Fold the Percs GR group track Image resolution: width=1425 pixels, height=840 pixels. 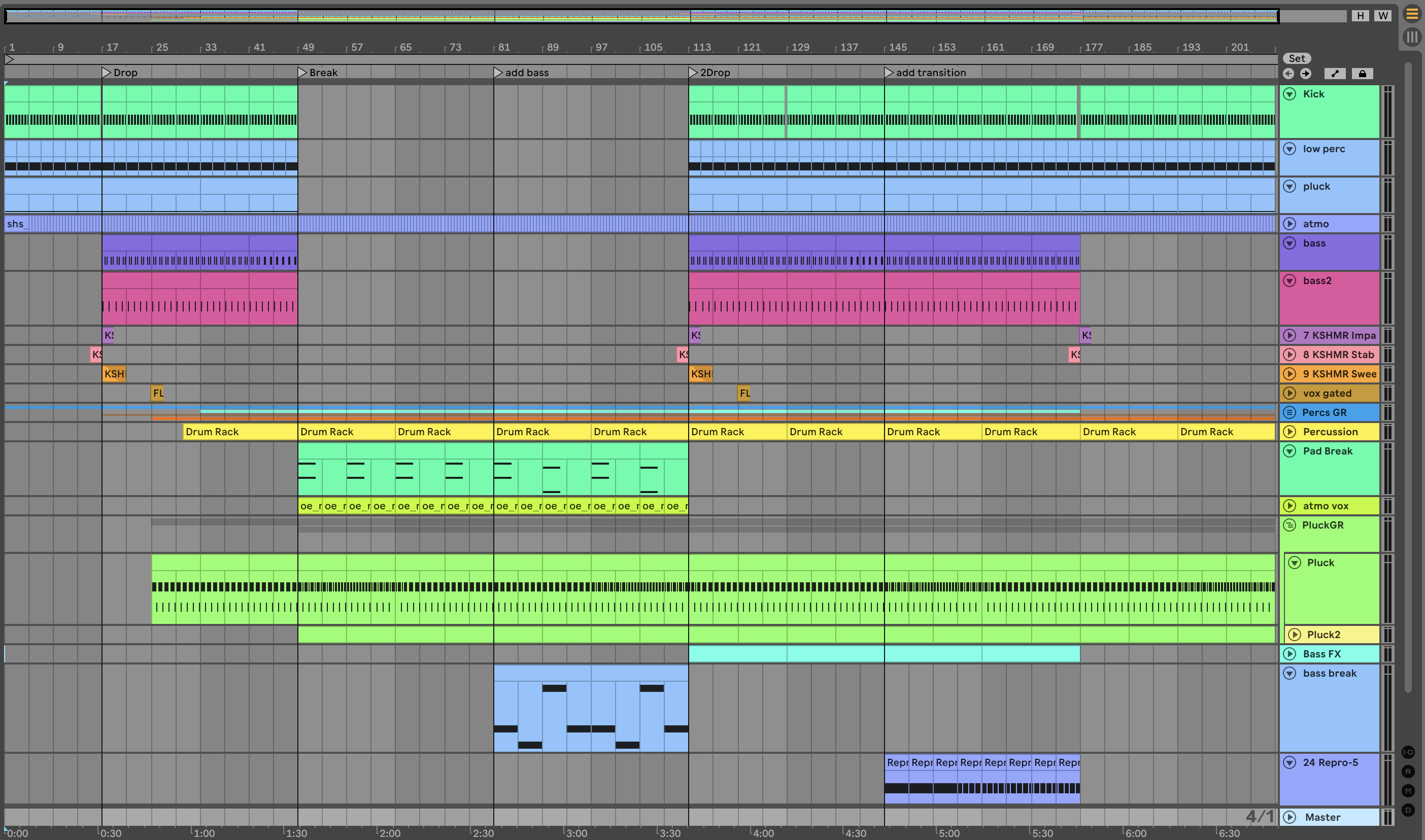coord(1289,412)
